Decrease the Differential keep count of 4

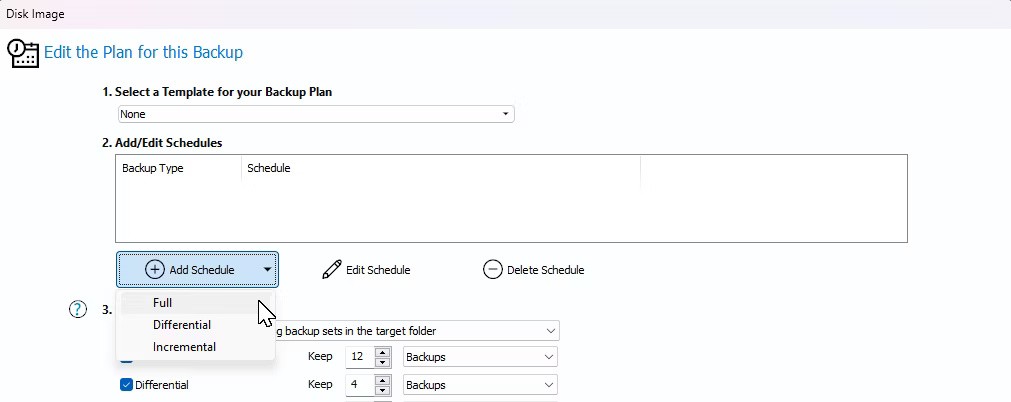click(382, 390)
